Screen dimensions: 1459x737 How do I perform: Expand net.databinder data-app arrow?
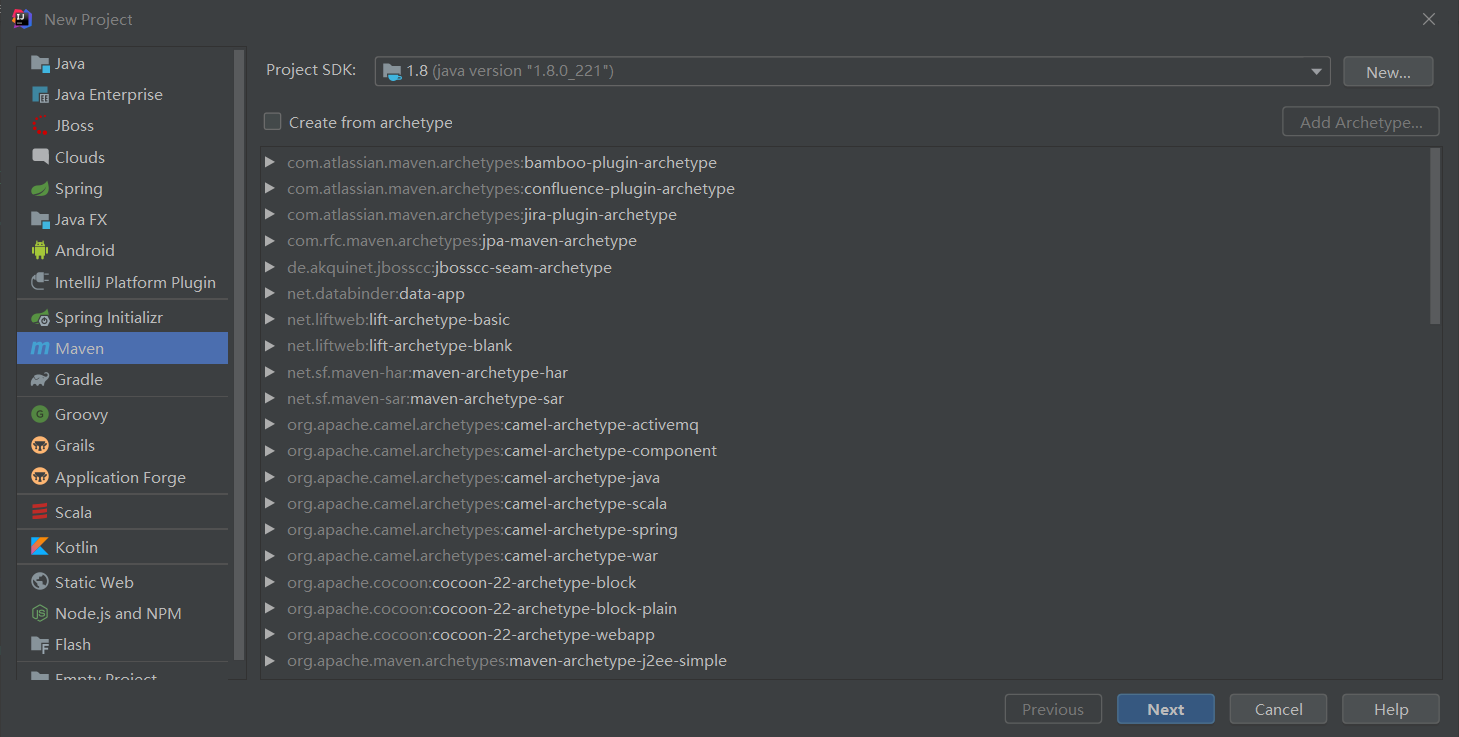click(x=270, y=293)
